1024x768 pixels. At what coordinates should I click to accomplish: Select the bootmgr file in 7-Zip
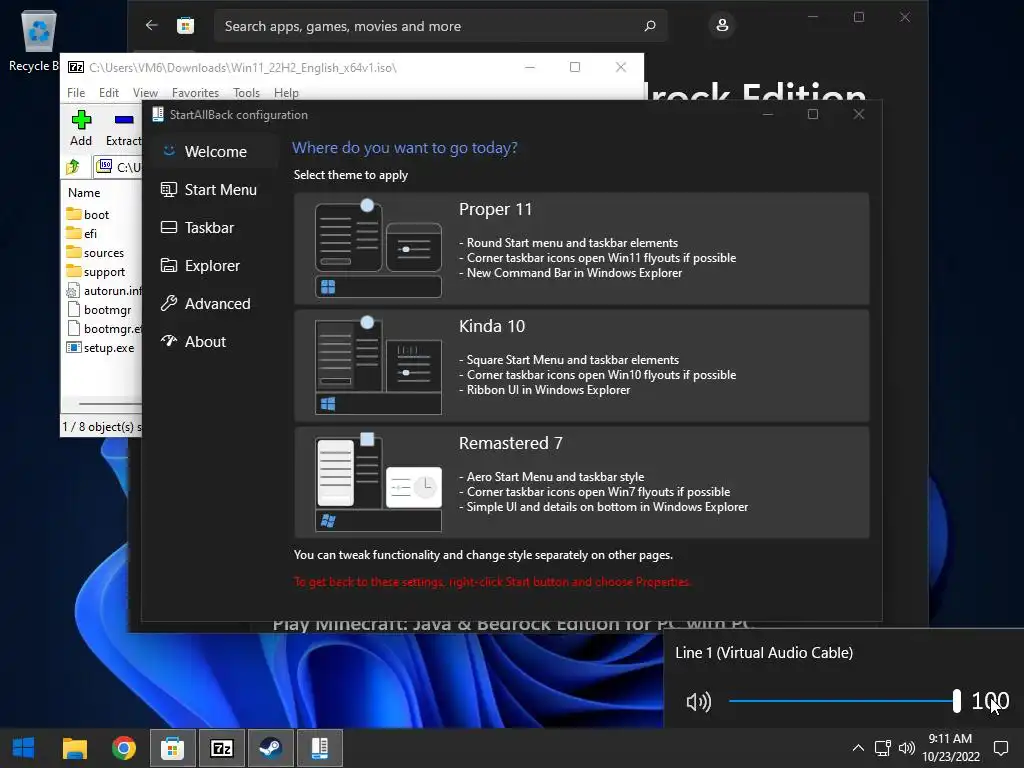99,310
